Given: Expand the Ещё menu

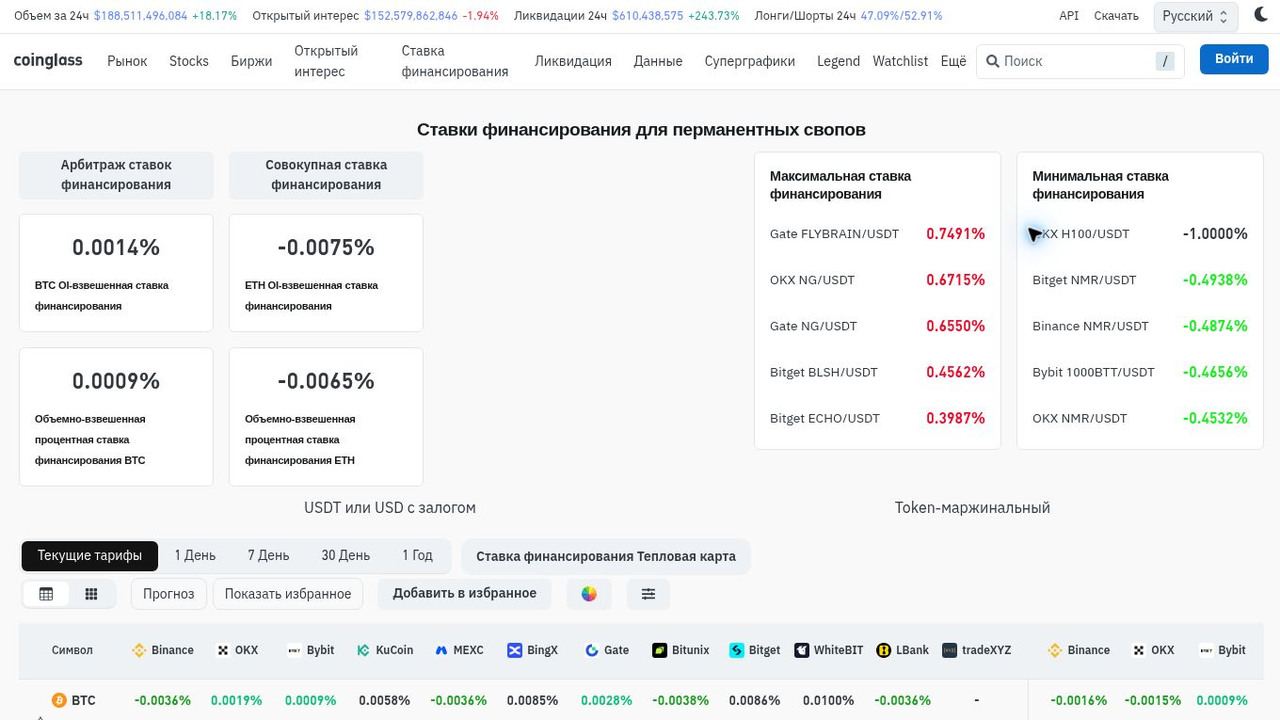Looking at the screenshot, I should point(953,61).
